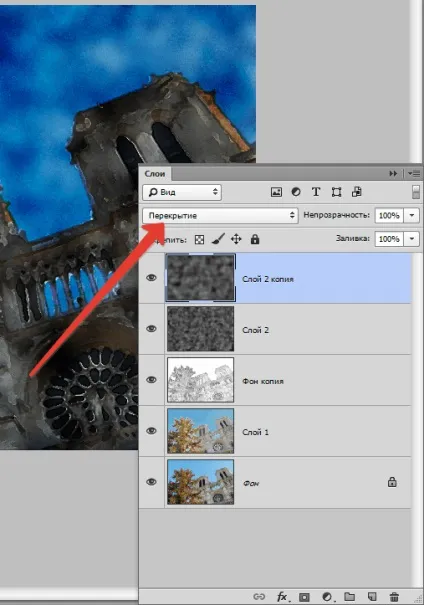The width and height of the screenshot is (424, 605).
Task: Hide the Слой 1 layer
Action: (x=151, y=431)
